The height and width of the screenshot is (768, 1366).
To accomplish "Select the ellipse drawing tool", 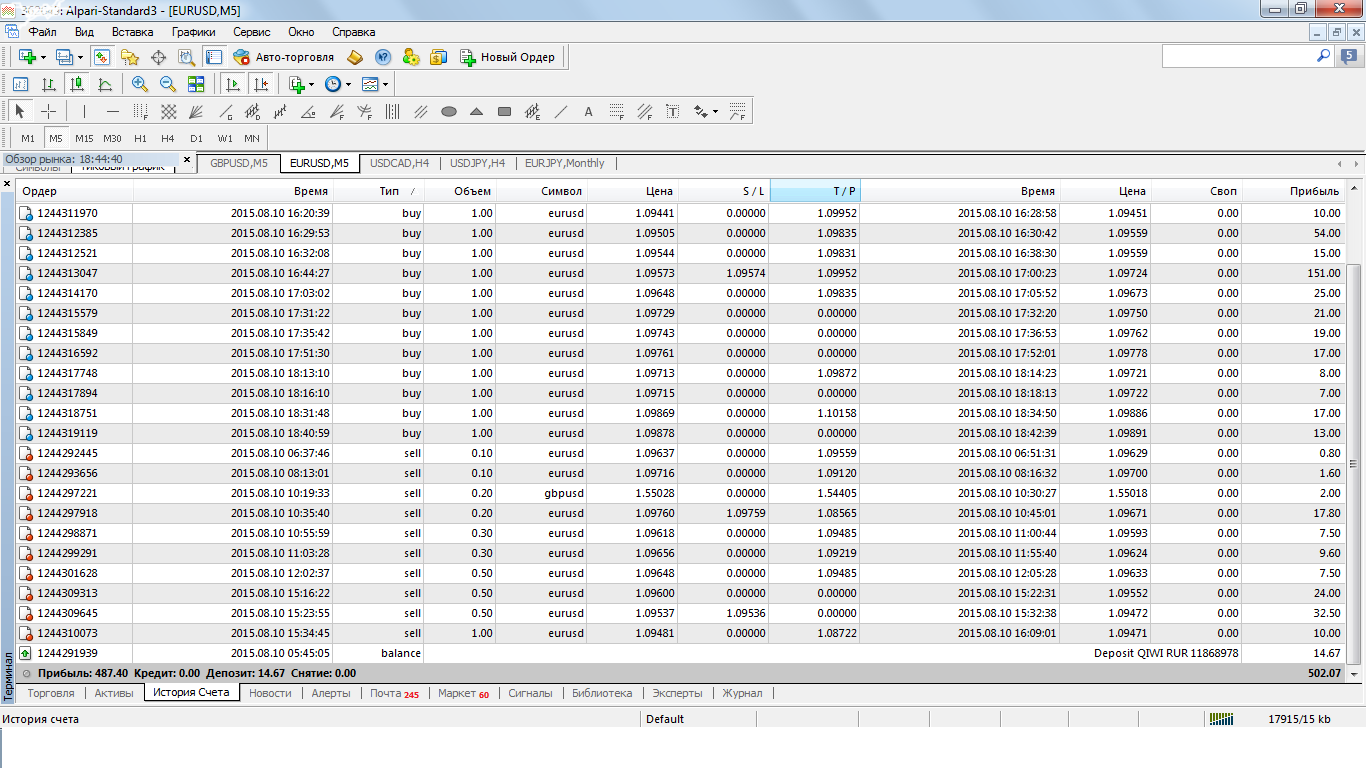I will (x=449, y=112).
